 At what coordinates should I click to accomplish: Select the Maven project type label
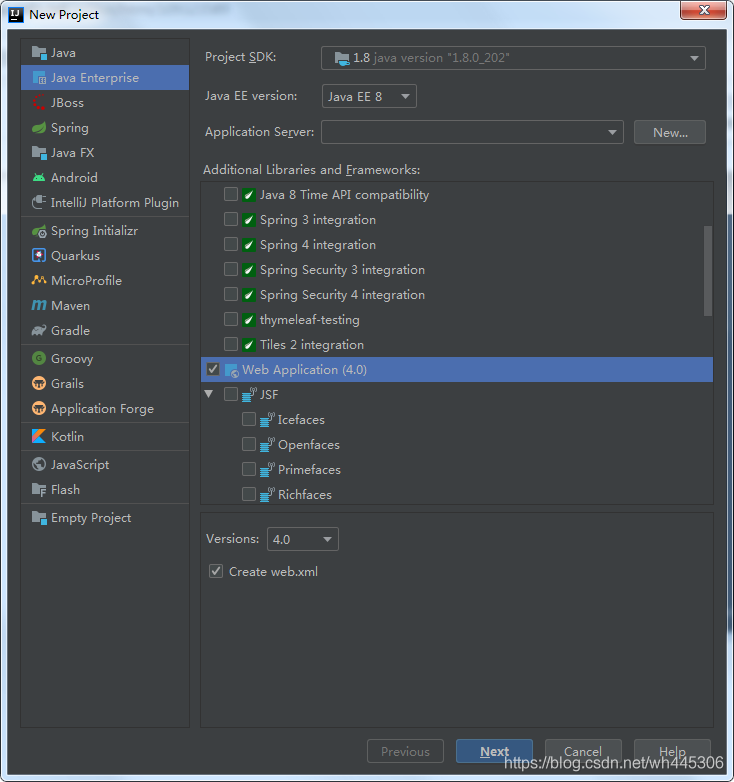tap(70, 306)
